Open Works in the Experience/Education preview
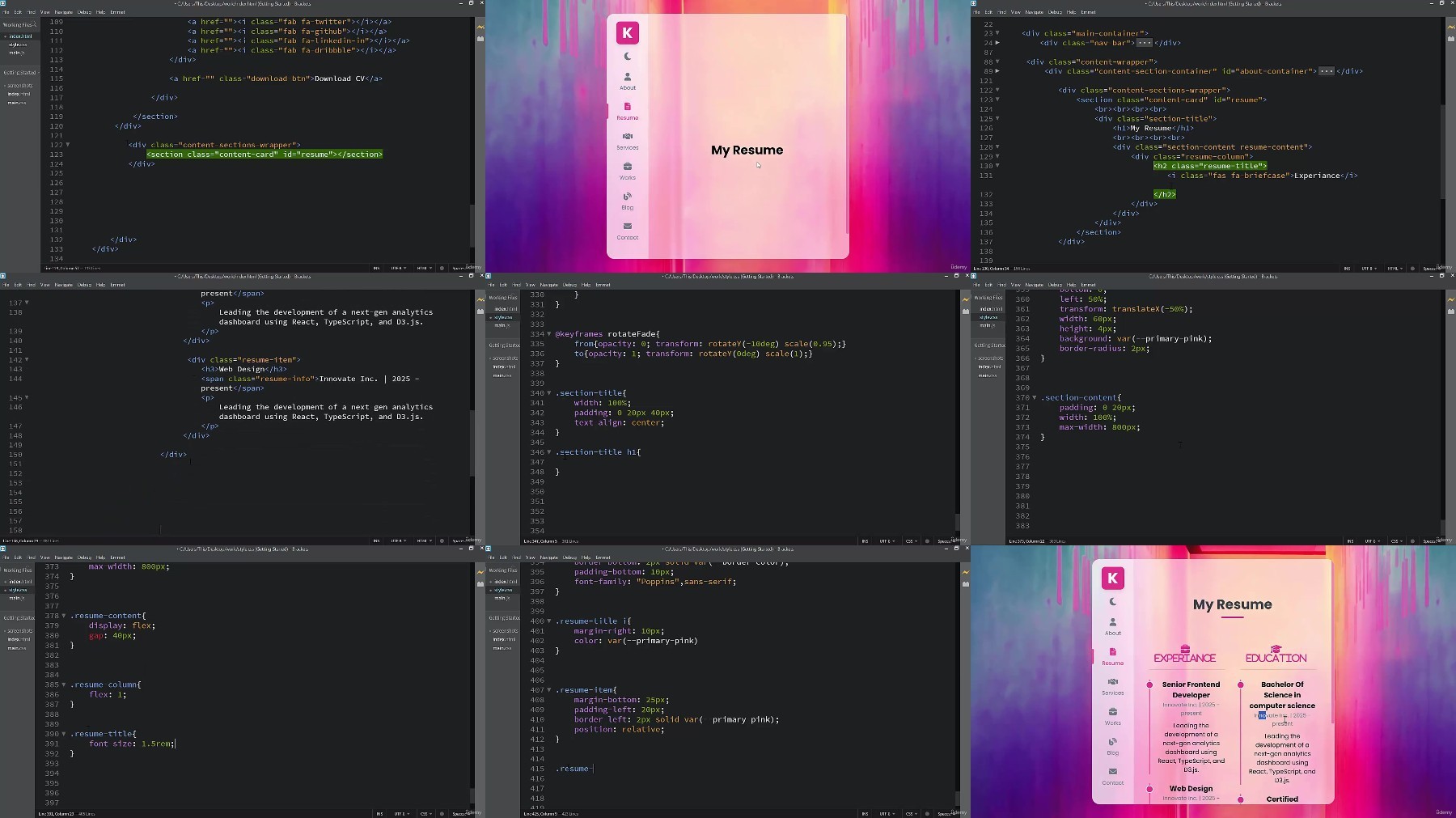 tap(1113, 716)
